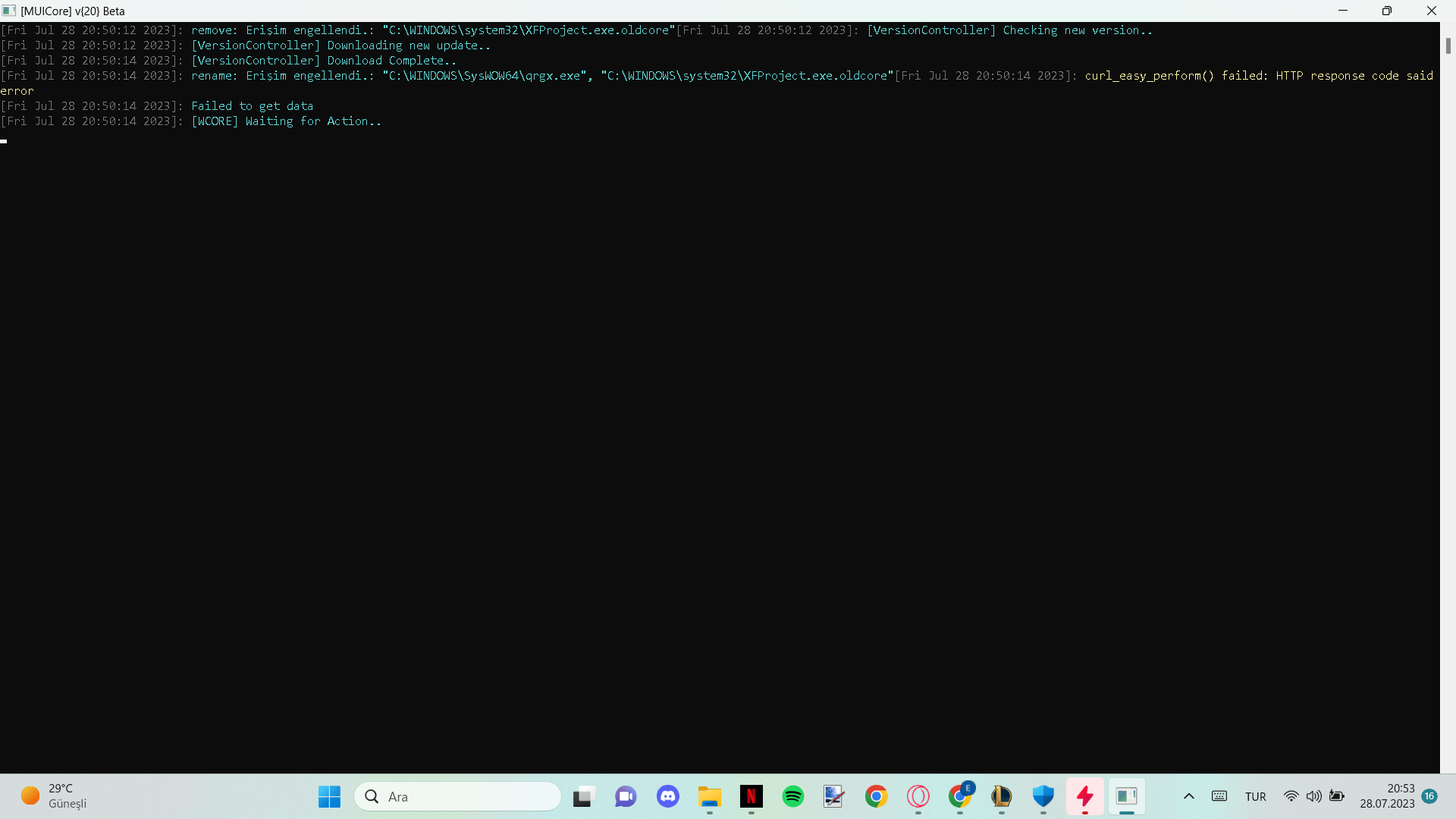The height and width of the screenshot is (819, 1456).
Task: Click "[VersionController] Downloading new update.." text
Action: [340, 45]
